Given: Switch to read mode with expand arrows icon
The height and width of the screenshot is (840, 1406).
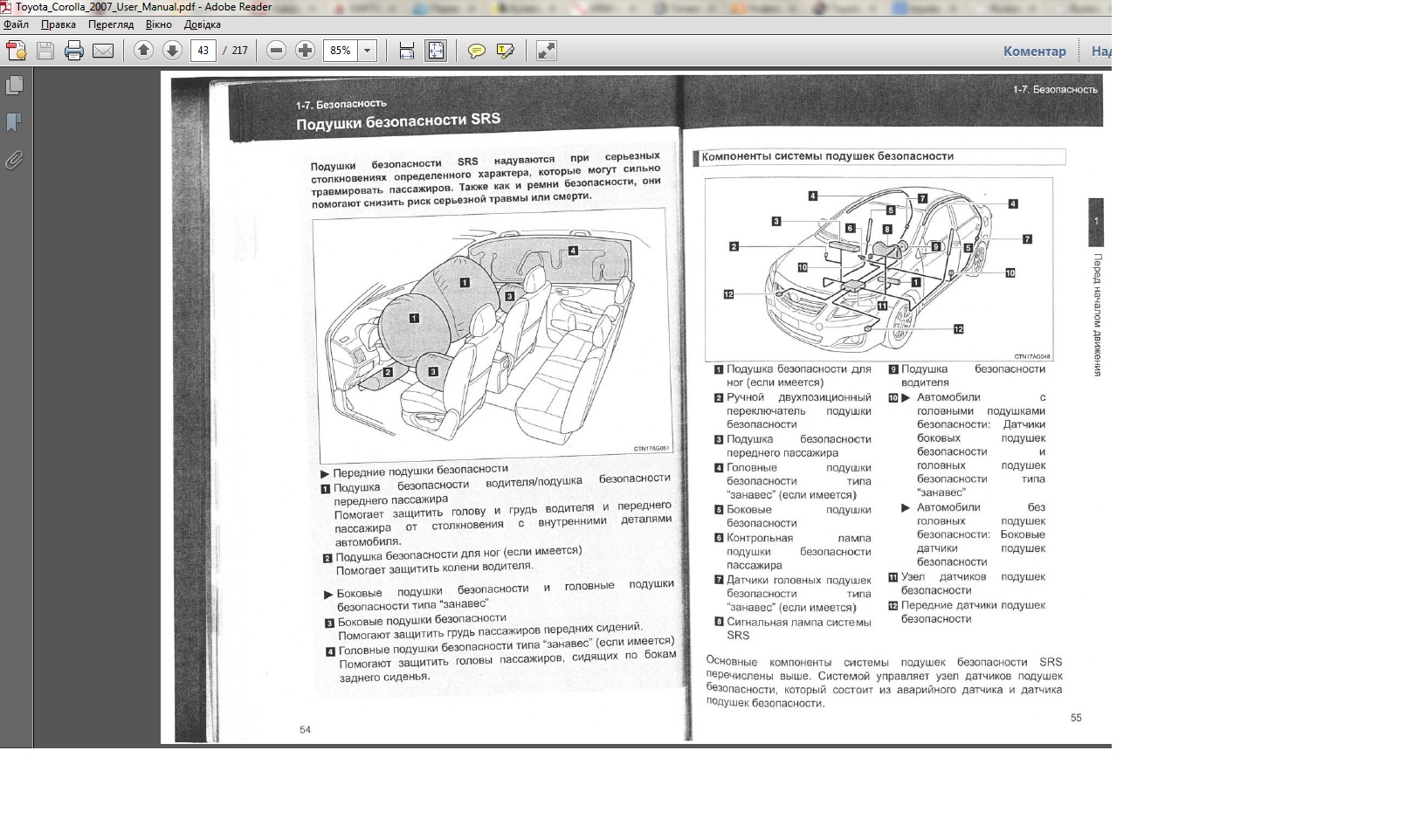Looking at the screenshot, I should (546, 51).
